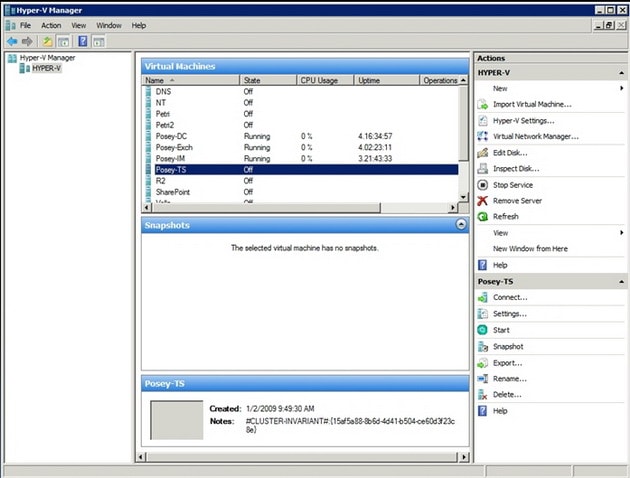The image size is (630, 478).
Task: Select Hyper-V Manager root tree node
Action: click(x=47, y=58)
